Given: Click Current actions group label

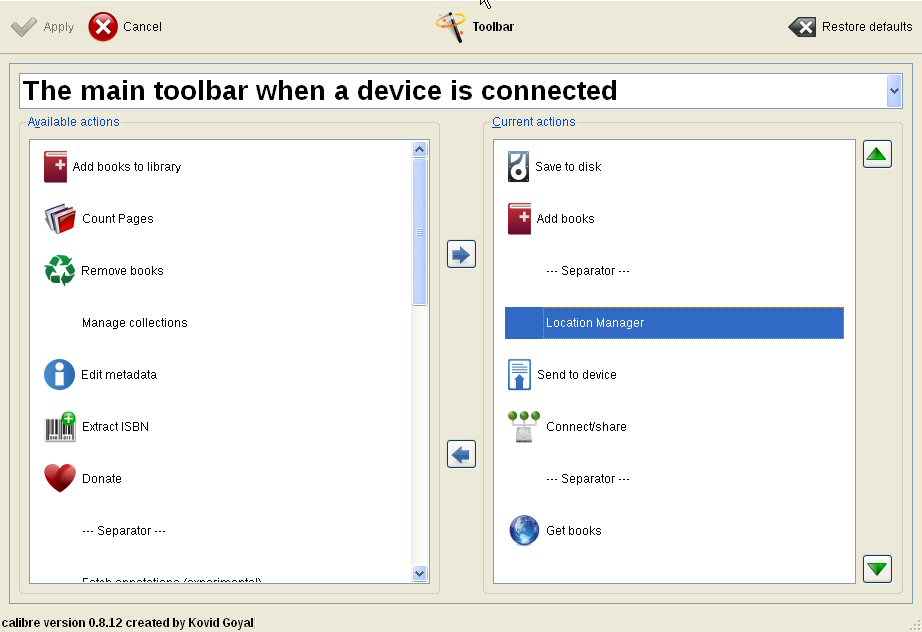Looking at the screenshot, I should pyautogui.click(x=534, y=122).
